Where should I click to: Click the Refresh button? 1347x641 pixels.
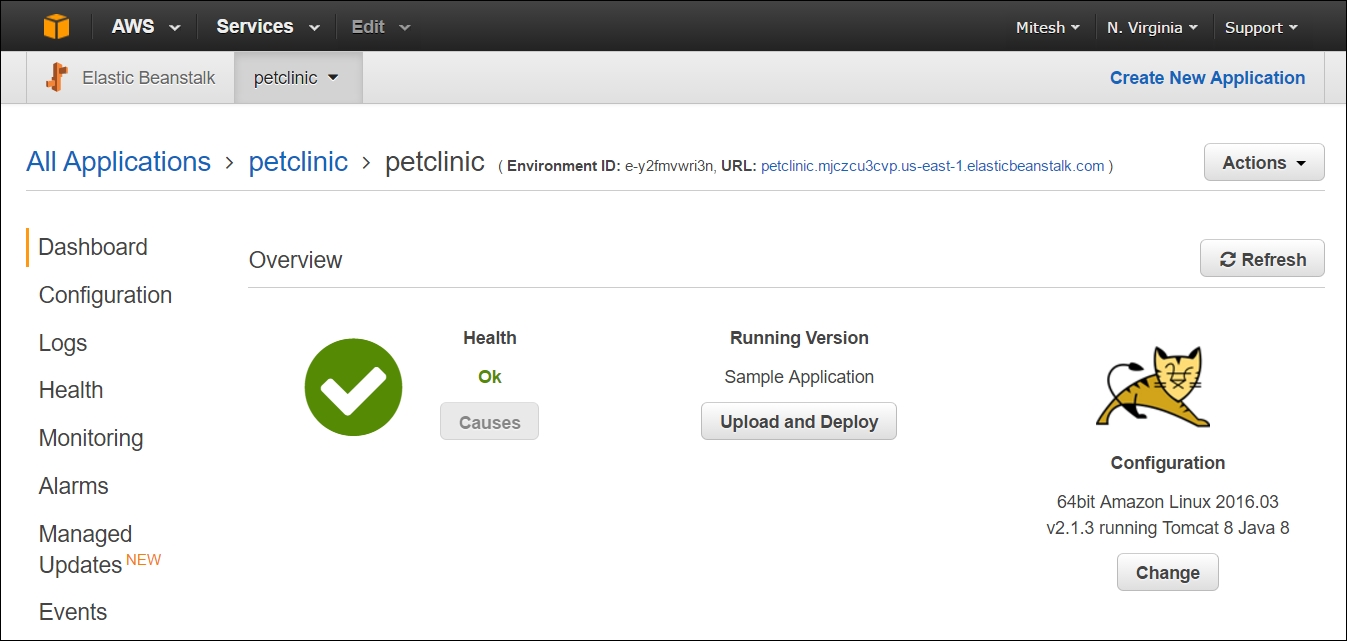click(x=1262, y=259)
